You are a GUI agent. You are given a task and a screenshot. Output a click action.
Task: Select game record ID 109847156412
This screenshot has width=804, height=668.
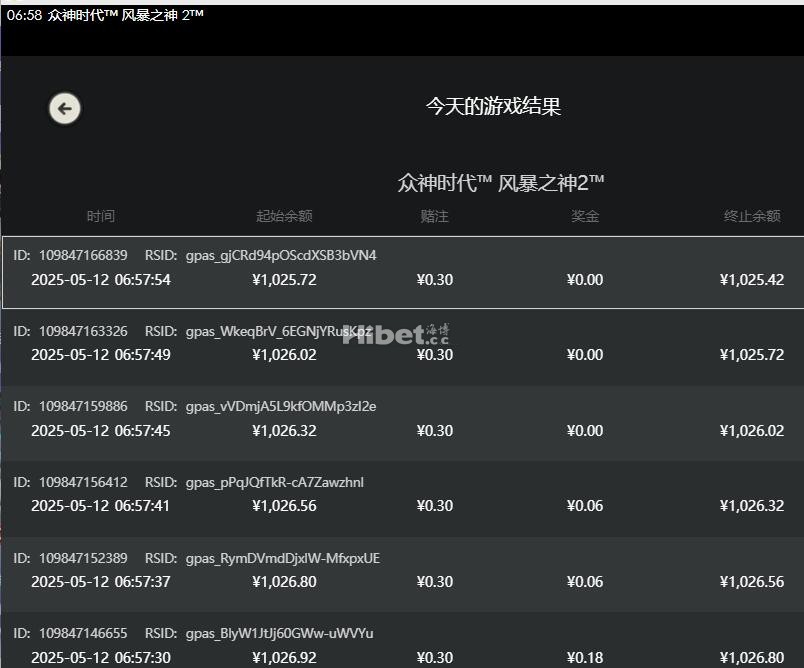70,482
